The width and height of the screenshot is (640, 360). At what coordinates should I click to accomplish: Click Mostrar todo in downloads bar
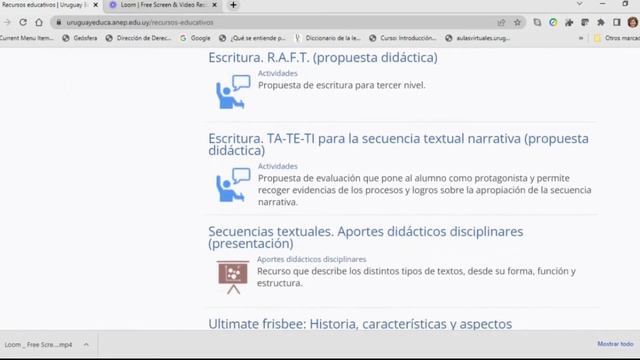[x=615, y=344]
